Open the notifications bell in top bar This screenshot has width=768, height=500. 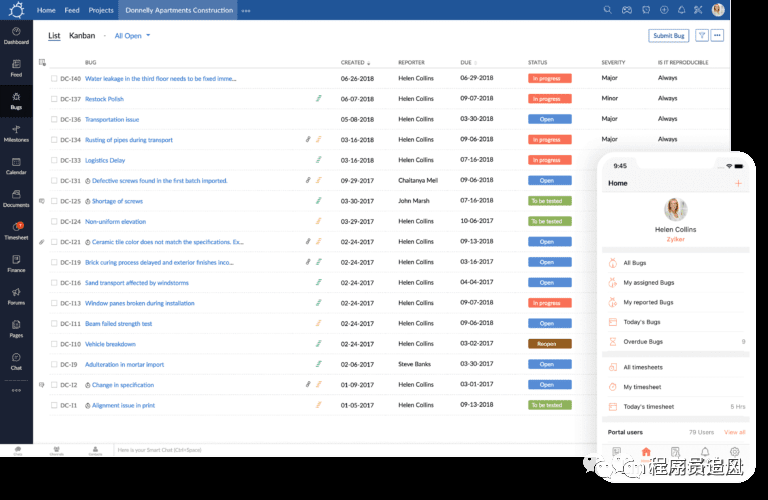pyautogui.click(x=681, y=10)
